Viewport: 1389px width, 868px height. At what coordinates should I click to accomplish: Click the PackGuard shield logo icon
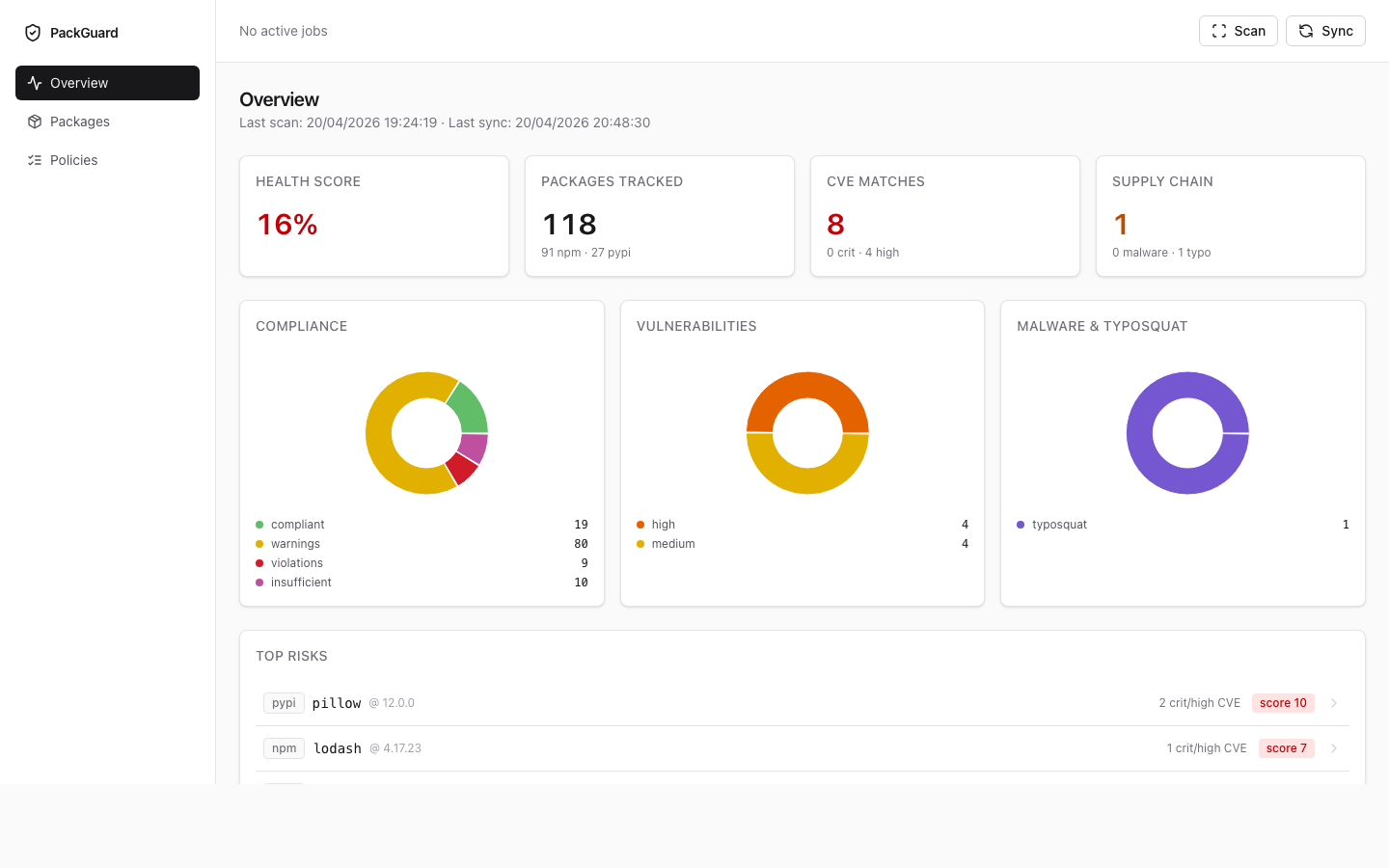33,33
